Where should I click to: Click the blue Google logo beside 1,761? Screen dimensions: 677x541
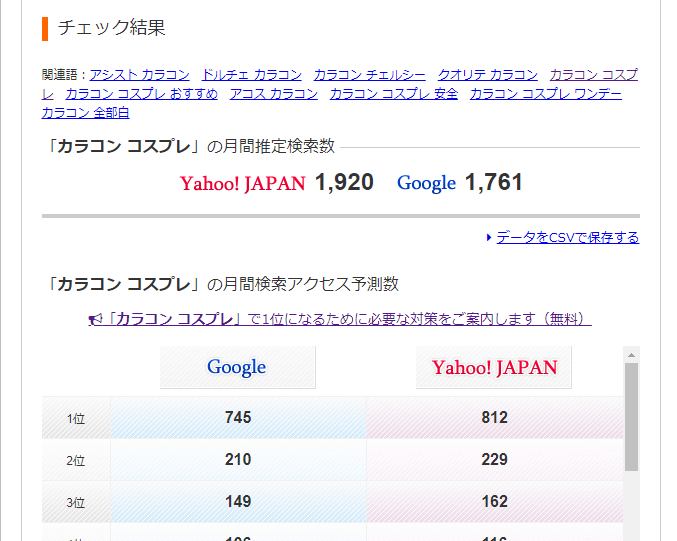(427, 183)
